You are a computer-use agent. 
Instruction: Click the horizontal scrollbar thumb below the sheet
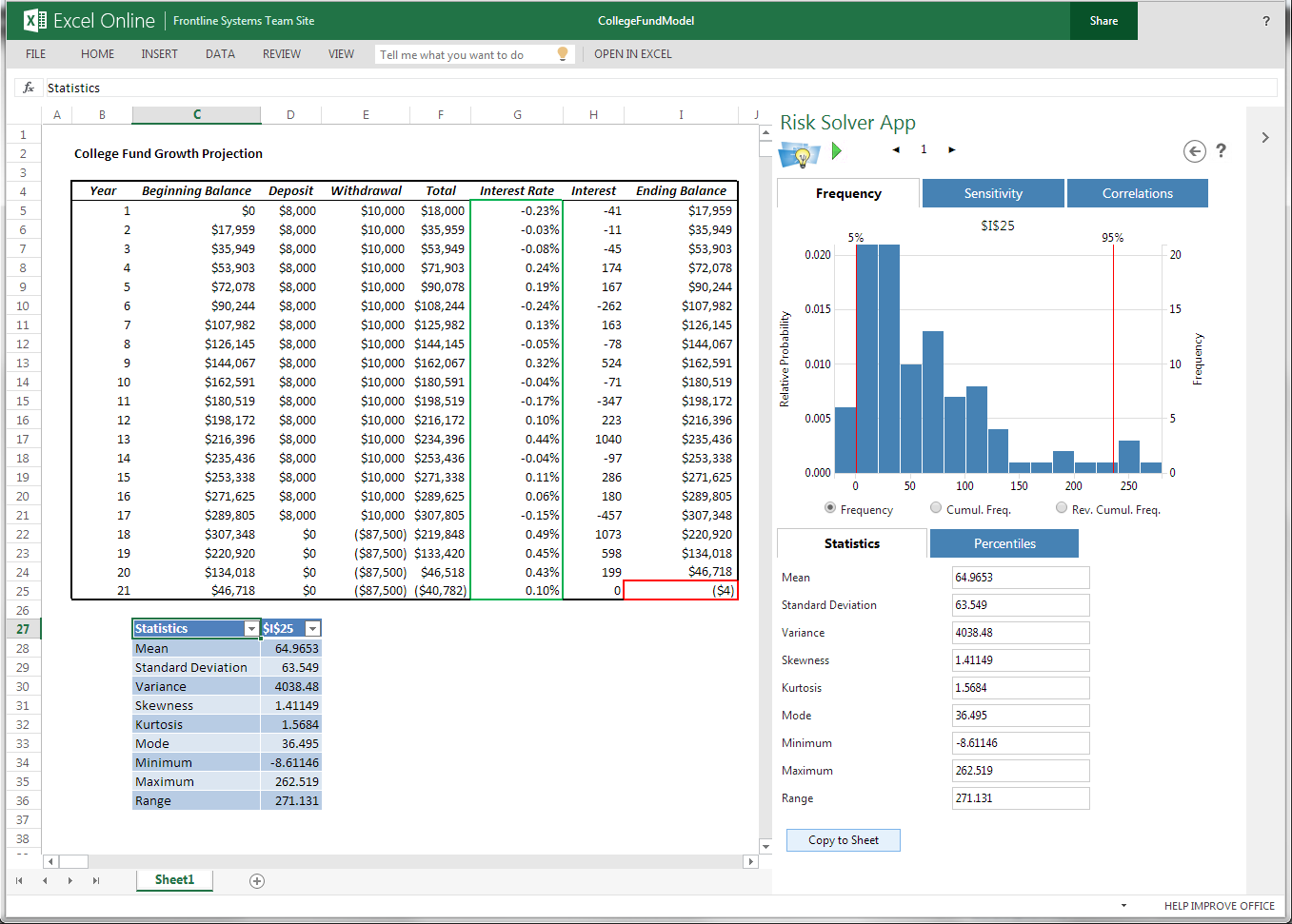pyautogui.click(x=74, y=861)
